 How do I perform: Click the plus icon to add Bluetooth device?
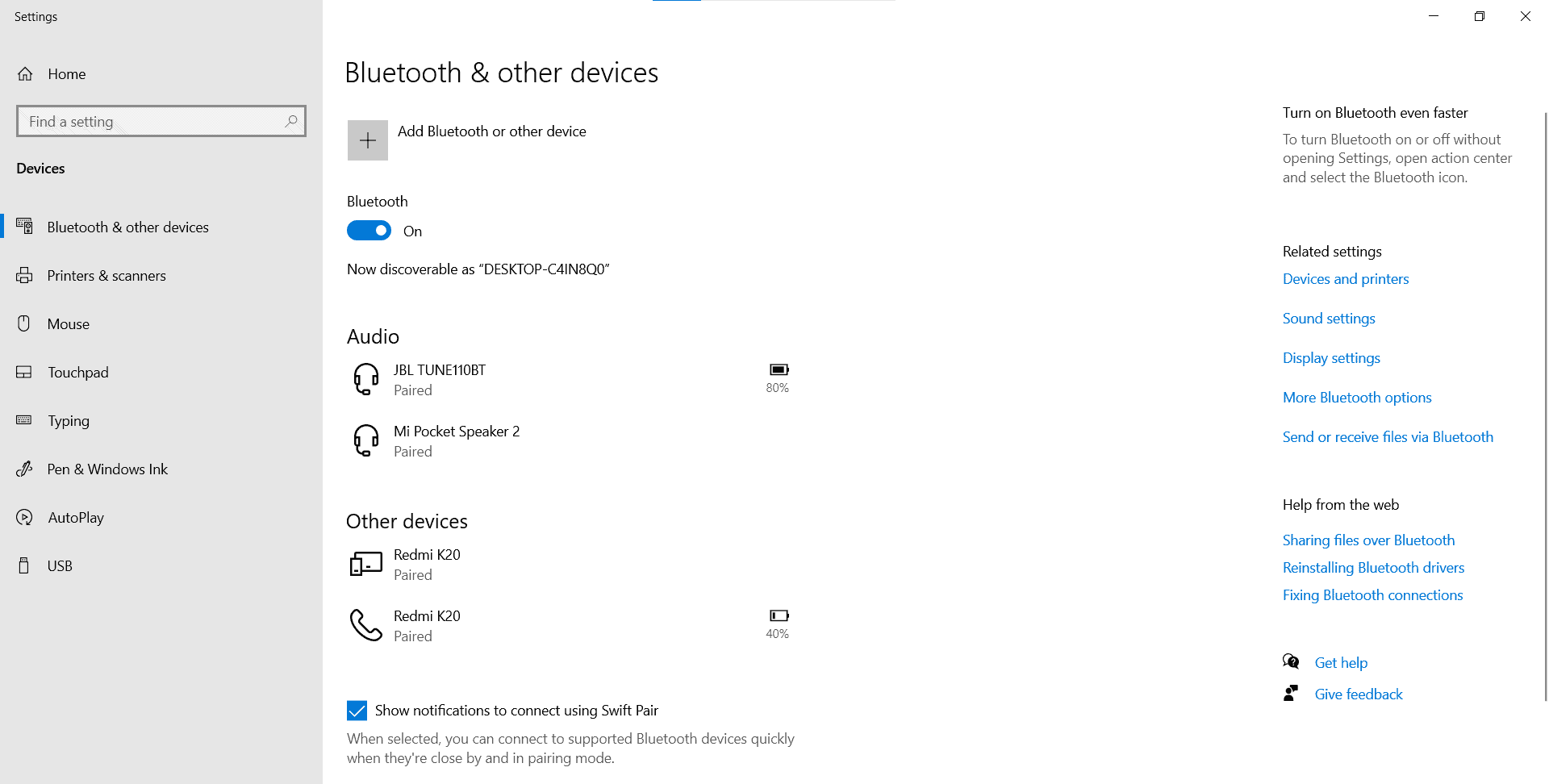click(367, 140)
